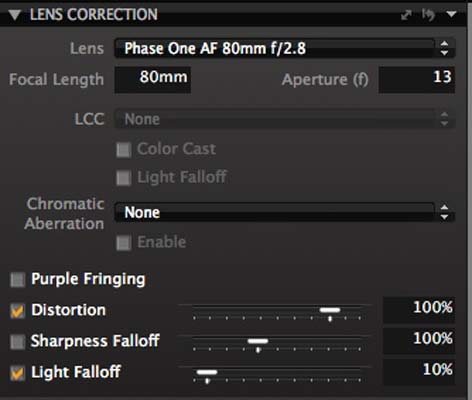Tick the Chromatic Aberration Enable checkbox
This screenshot has width=472, height=400.
(124, 243)
